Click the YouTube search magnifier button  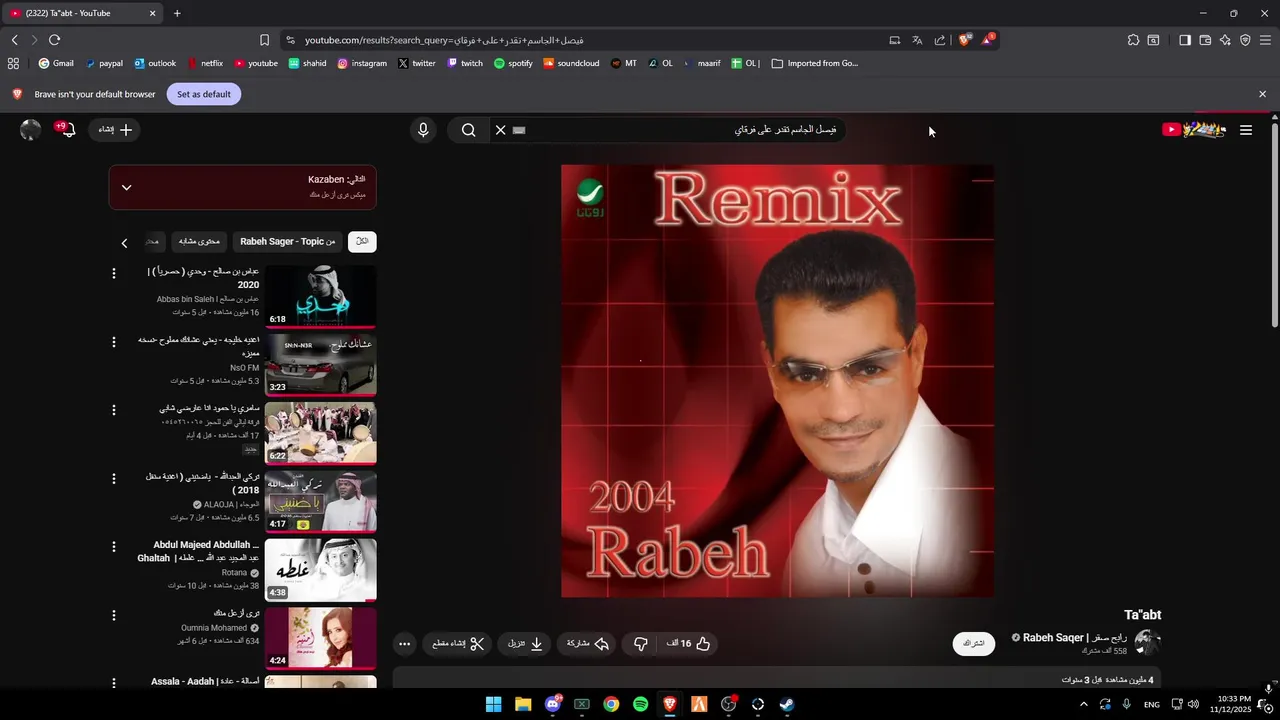[x=468, y=130]
